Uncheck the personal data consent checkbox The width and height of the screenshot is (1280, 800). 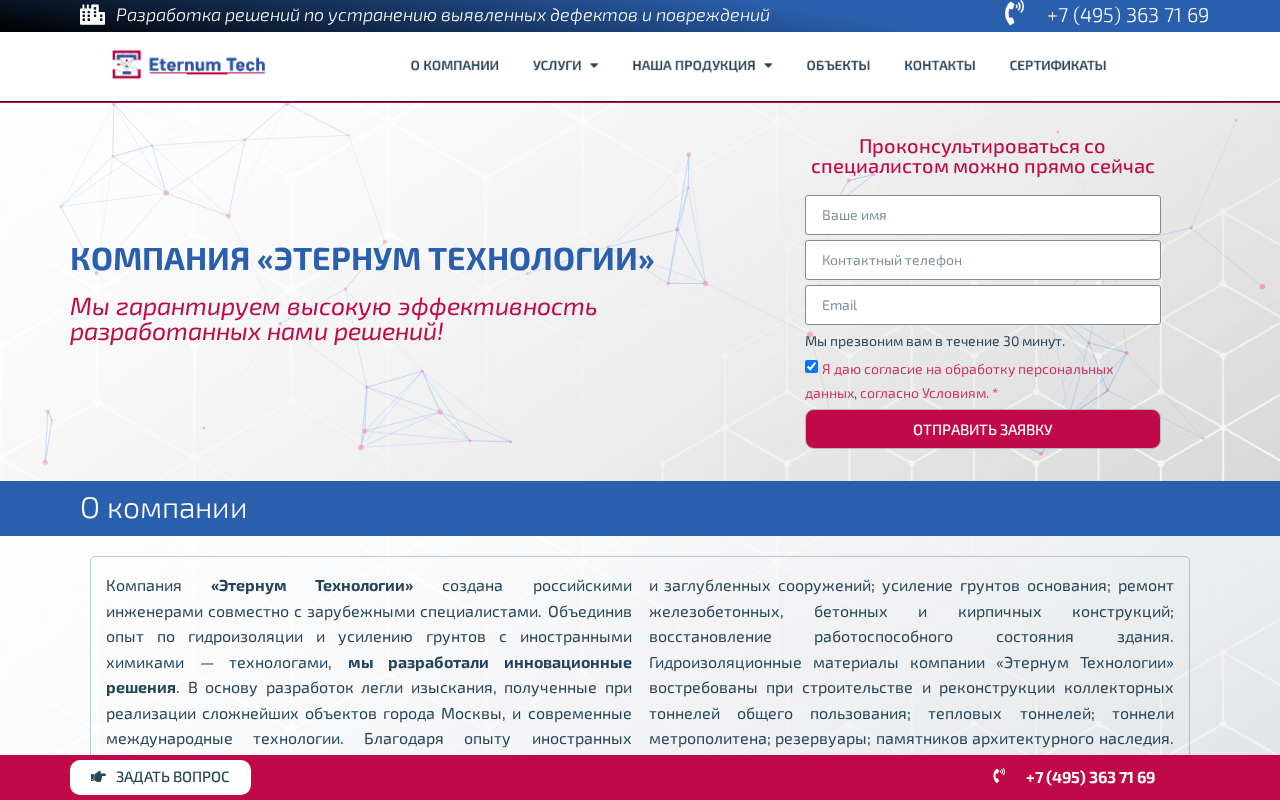[811, 367]
